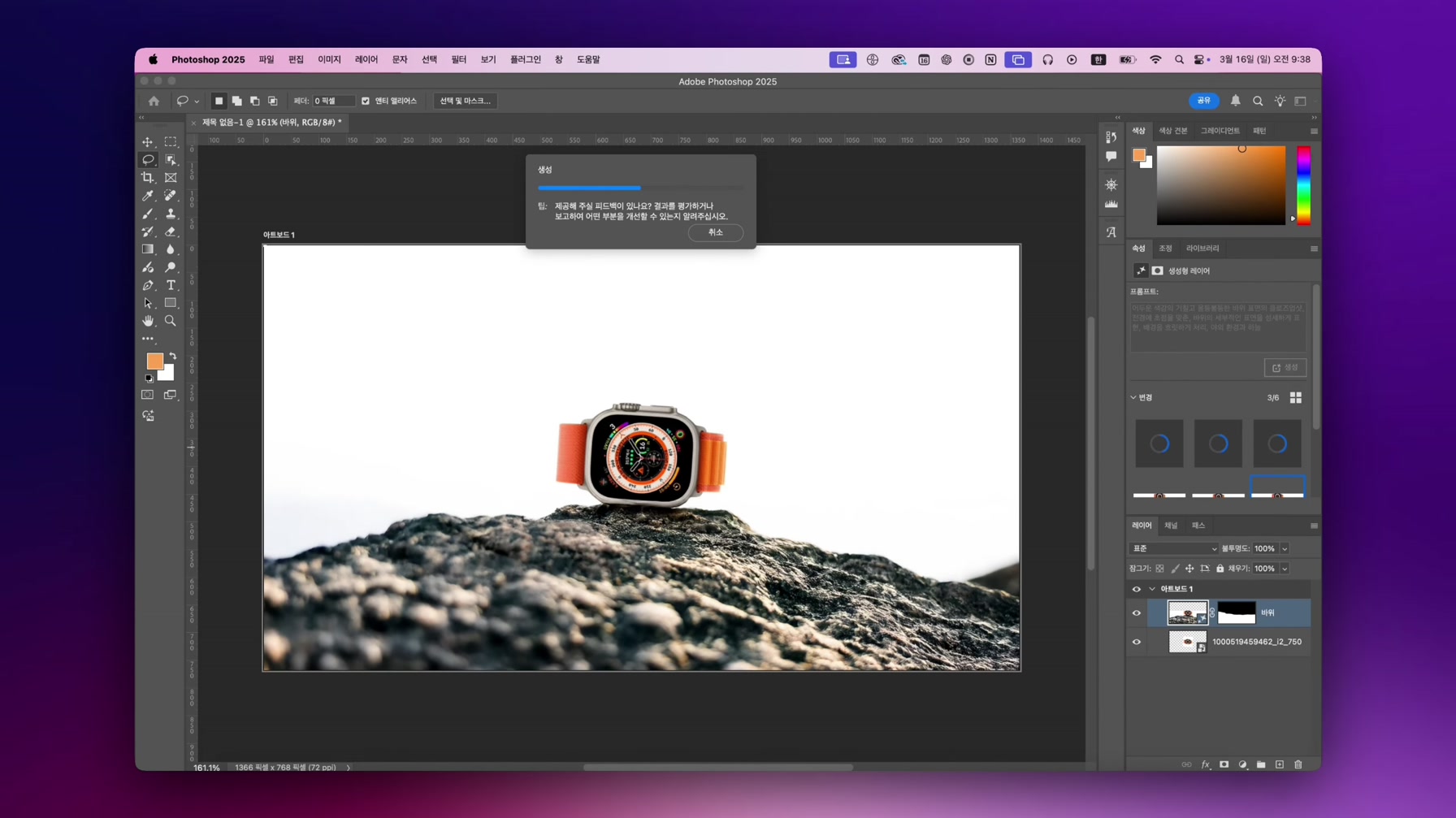Select the Rectangular Marquee tool
Image resolution: width=1456 pixels, height=818 pixels.
coord(170,142)
